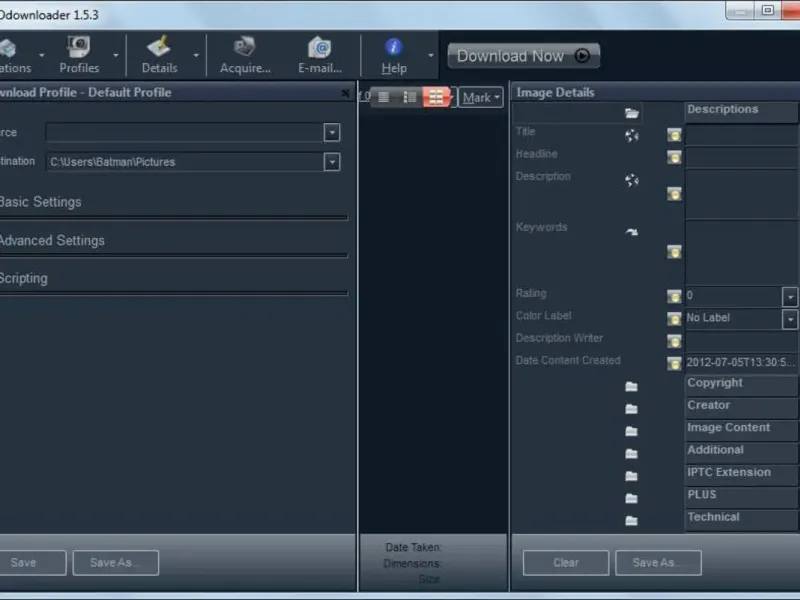Click the Descriptions section header
800x600 pixels.
pyautogui.click(x=741, y=112)
